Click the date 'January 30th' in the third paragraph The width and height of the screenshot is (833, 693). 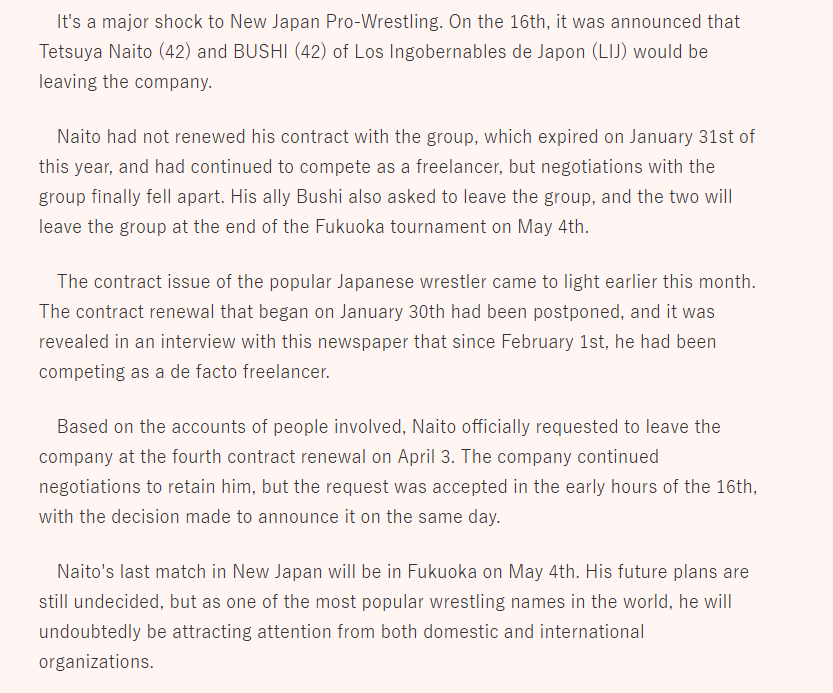392,312
